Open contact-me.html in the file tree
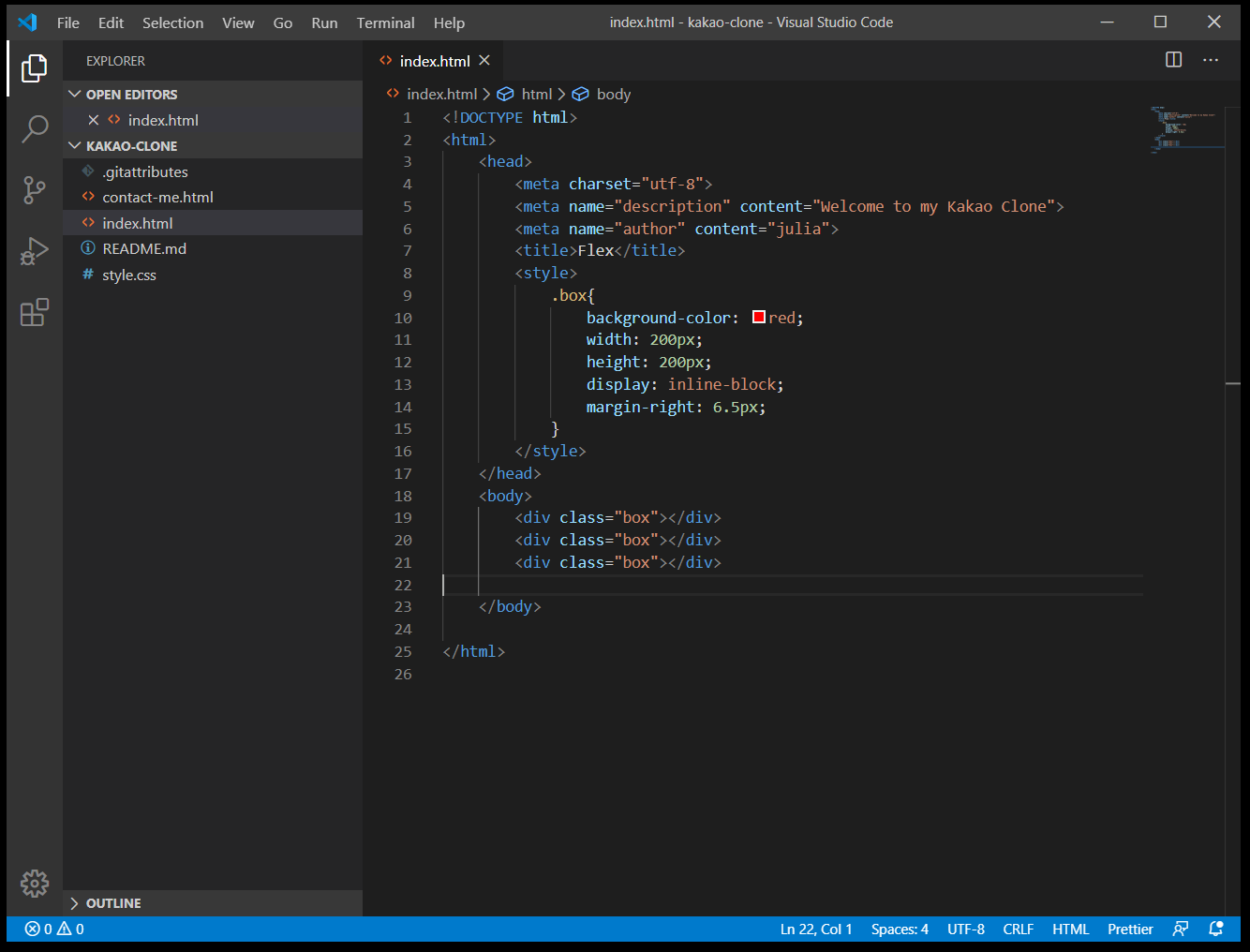1250x952 pixels. tap(213, 197)
